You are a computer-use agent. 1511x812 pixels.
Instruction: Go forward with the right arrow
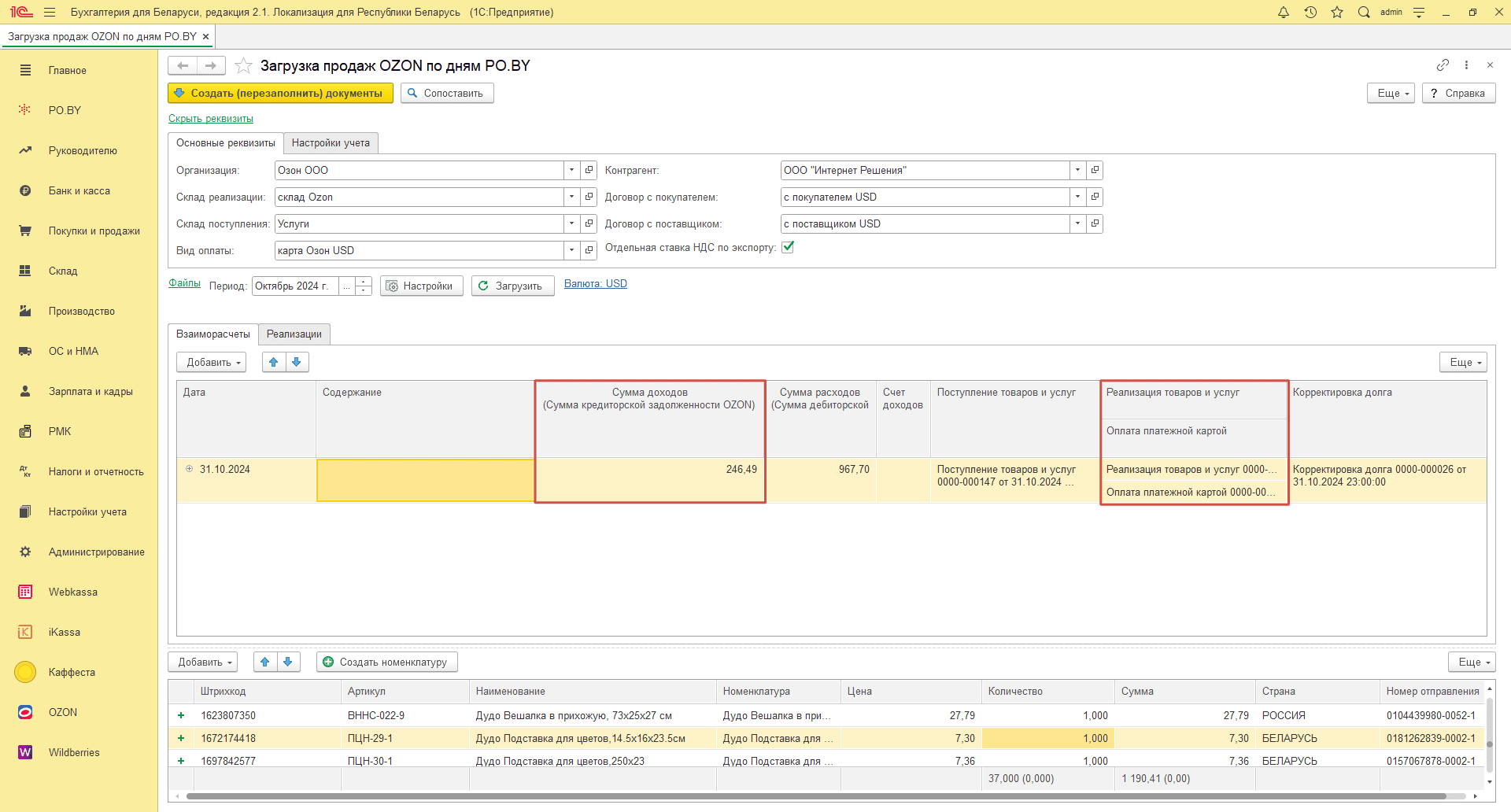coord(211,65)
